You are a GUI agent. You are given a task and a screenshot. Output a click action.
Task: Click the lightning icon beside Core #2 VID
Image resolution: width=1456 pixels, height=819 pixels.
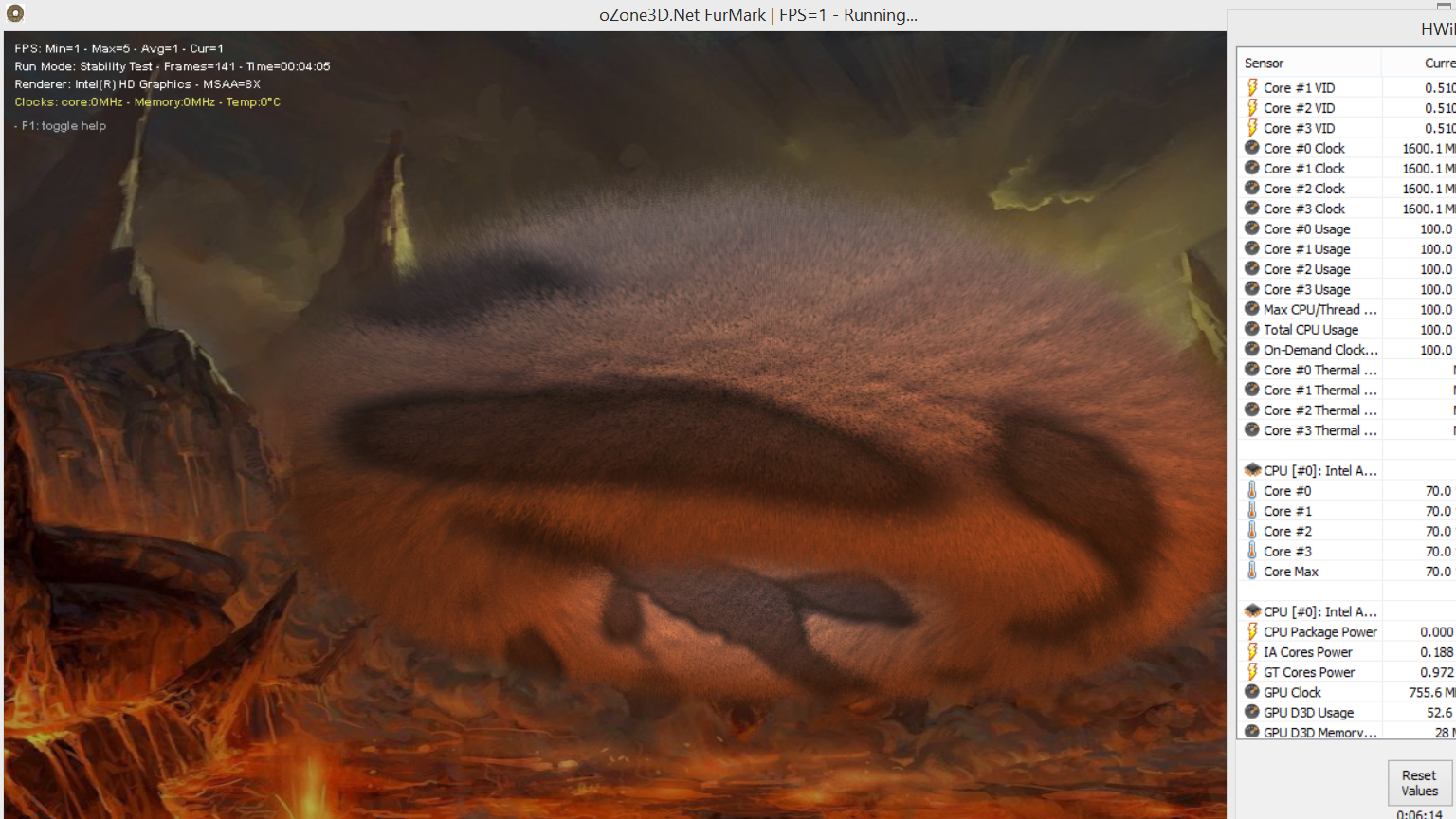click(1252, 107)
